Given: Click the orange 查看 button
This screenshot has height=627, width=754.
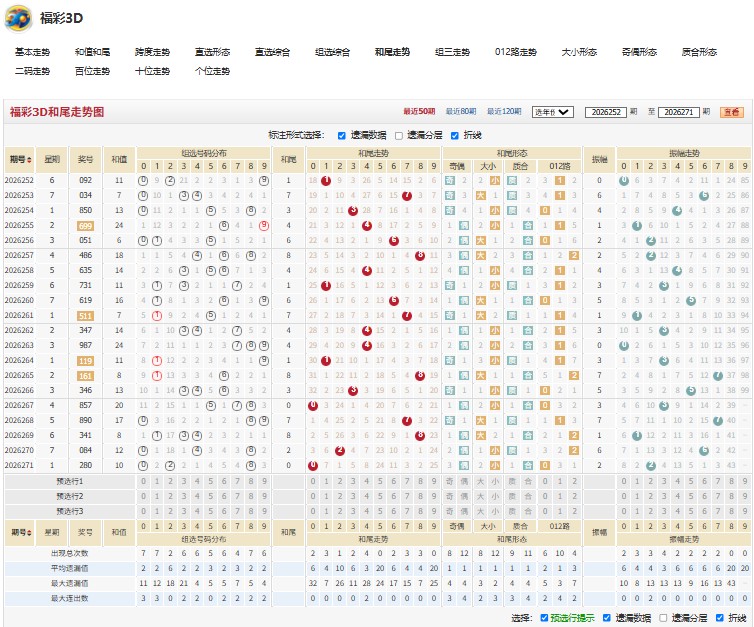Looking at the screenshot, I should (732, 112).
